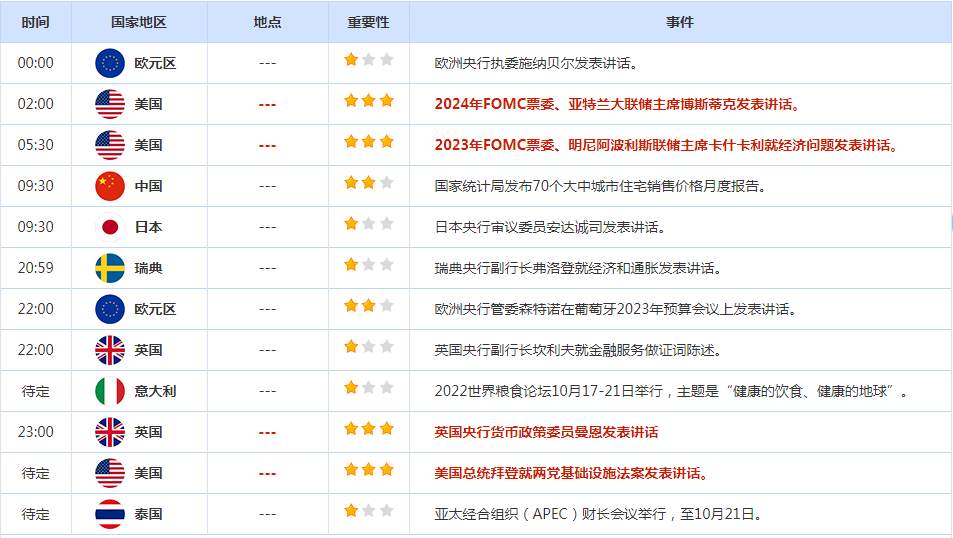Click the 欧洲央行管委森特诺 event text
Screen dimensions: 953x538
[x=616, y=309]
